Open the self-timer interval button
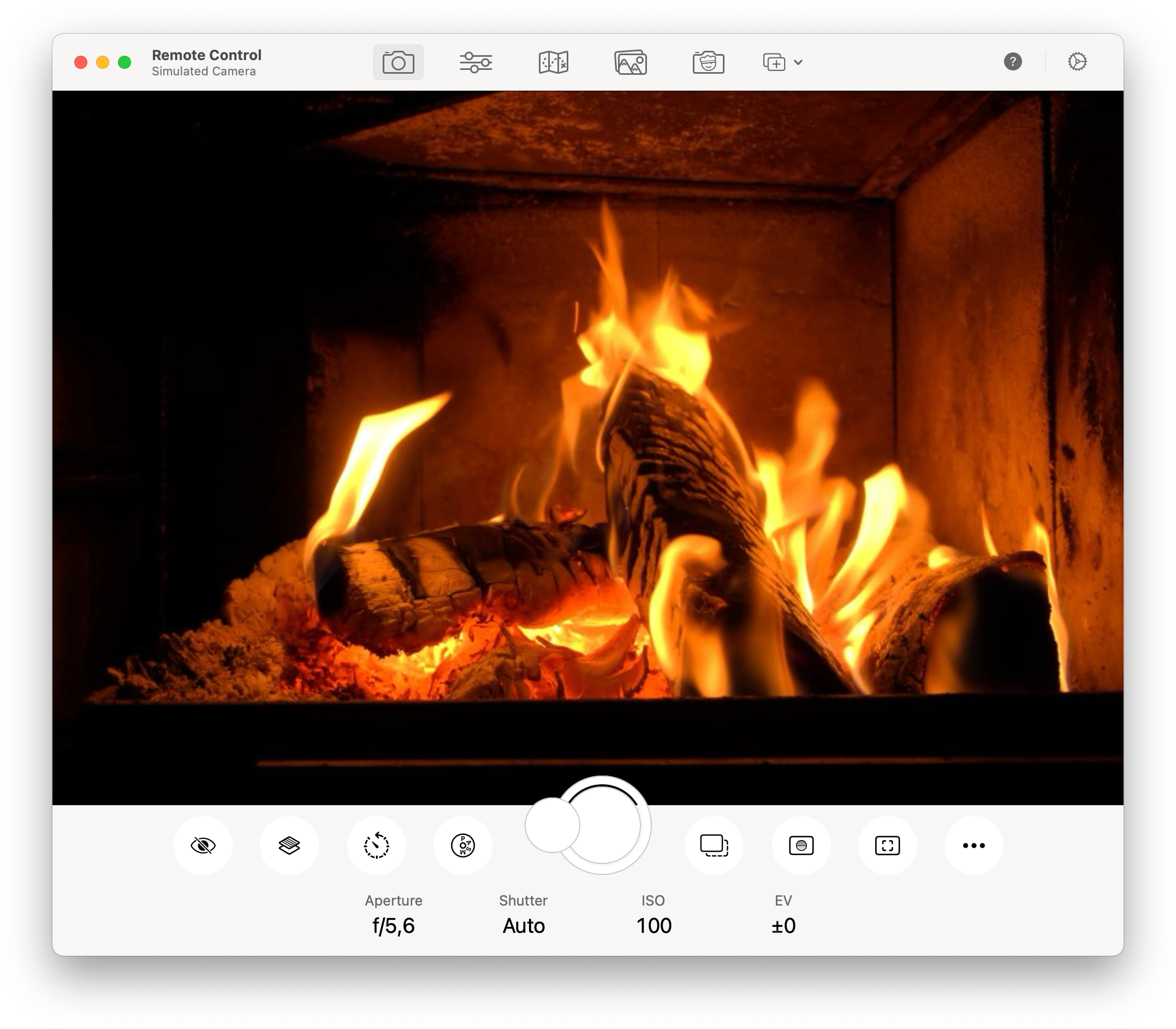 377,845
